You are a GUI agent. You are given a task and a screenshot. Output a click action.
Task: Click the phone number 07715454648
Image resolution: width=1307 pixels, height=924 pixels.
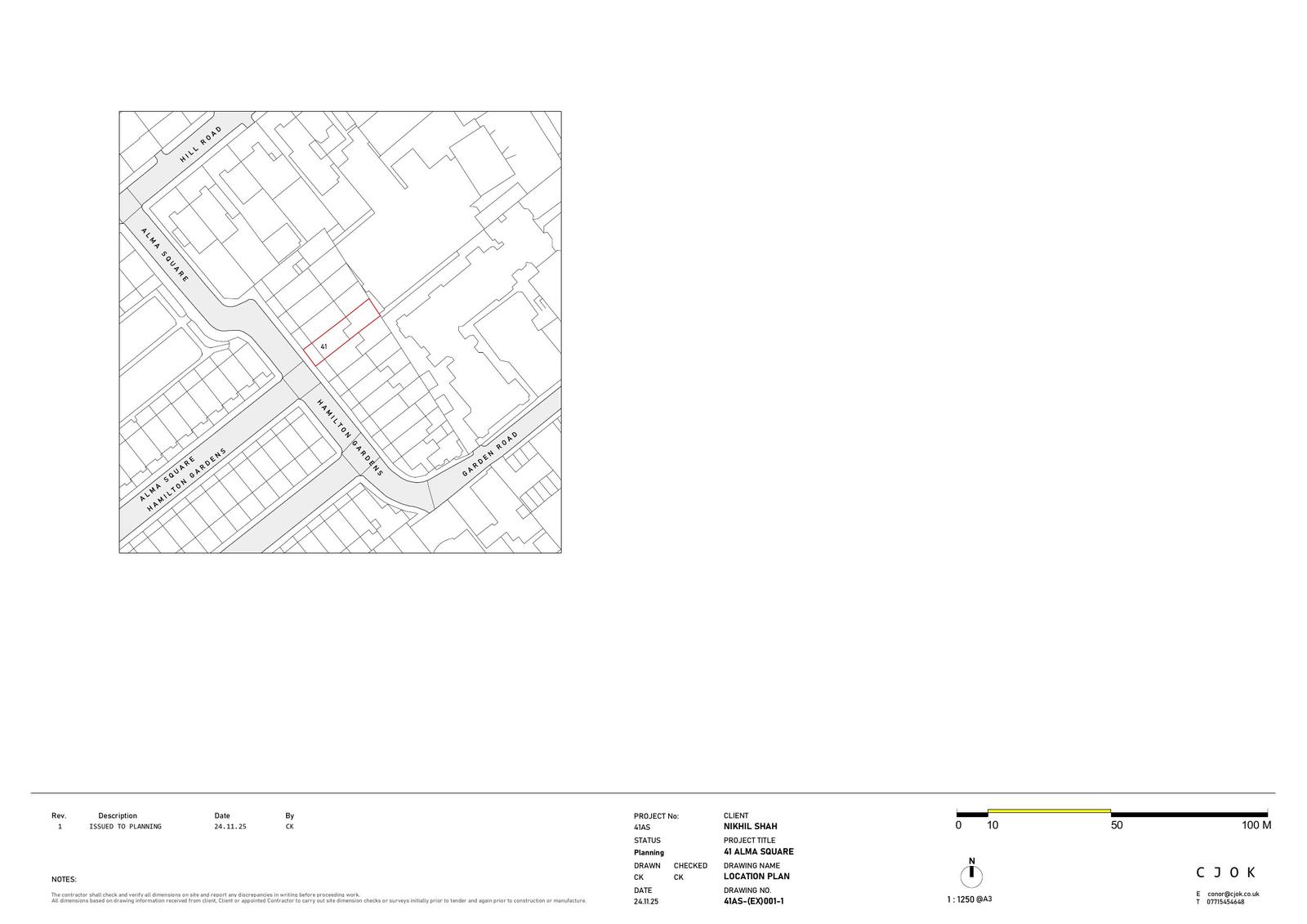pos(1225,902)
